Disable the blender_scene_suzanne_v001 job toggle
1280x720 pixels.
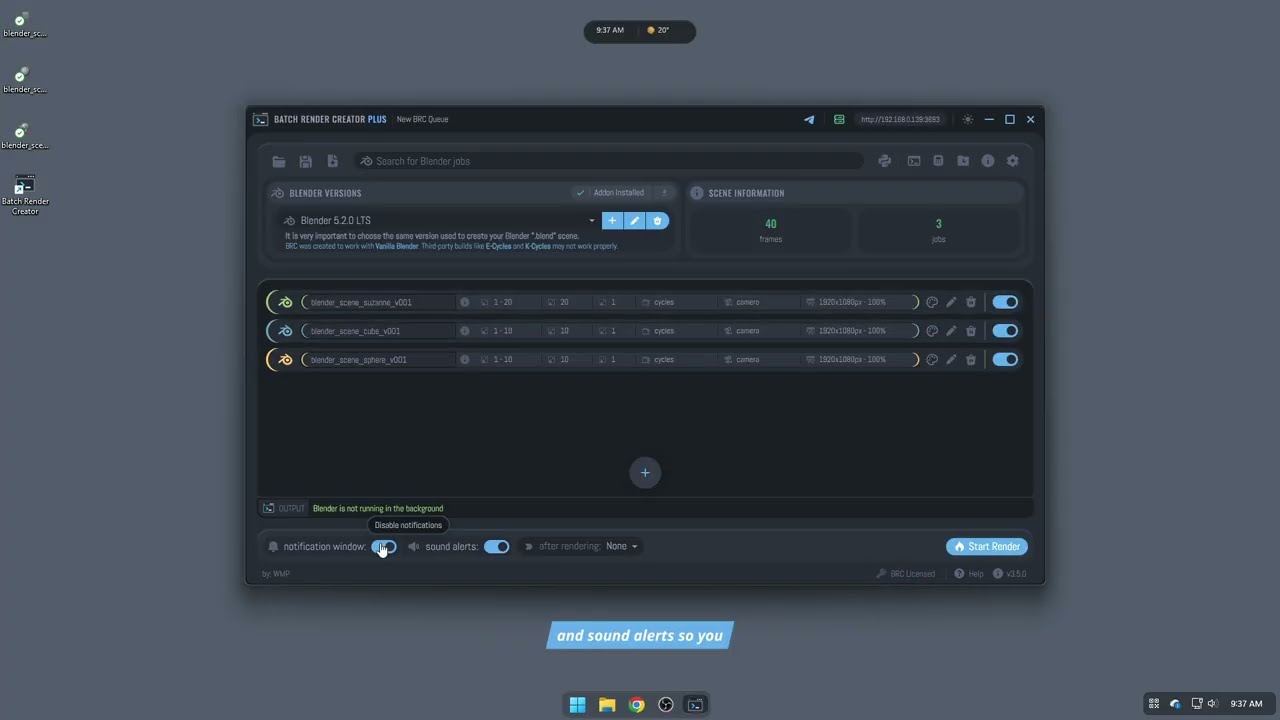click(1005, 302)
